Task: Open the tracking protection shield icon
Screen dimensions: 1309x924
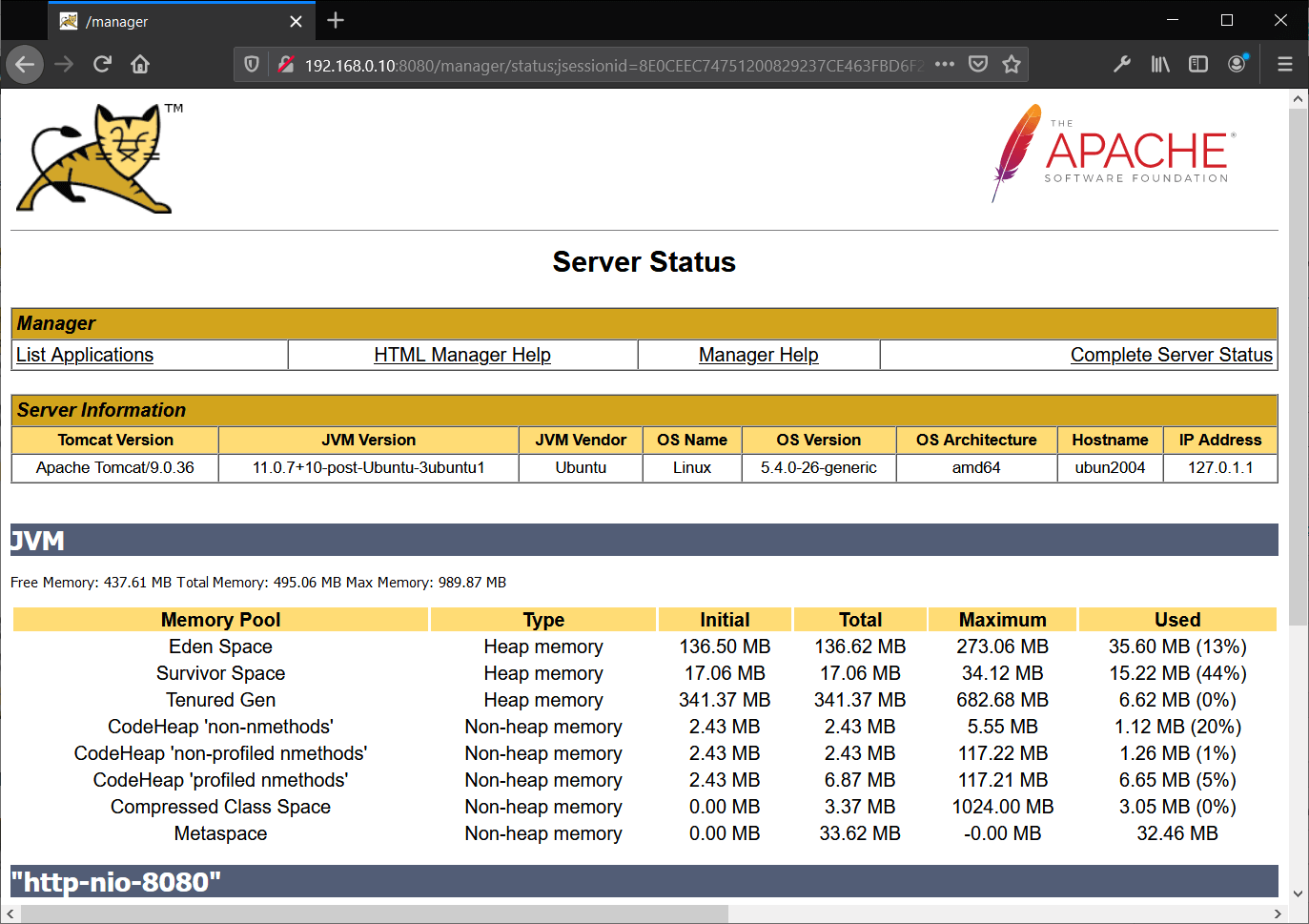Action: pyautogui.click(x=252, y=65)
